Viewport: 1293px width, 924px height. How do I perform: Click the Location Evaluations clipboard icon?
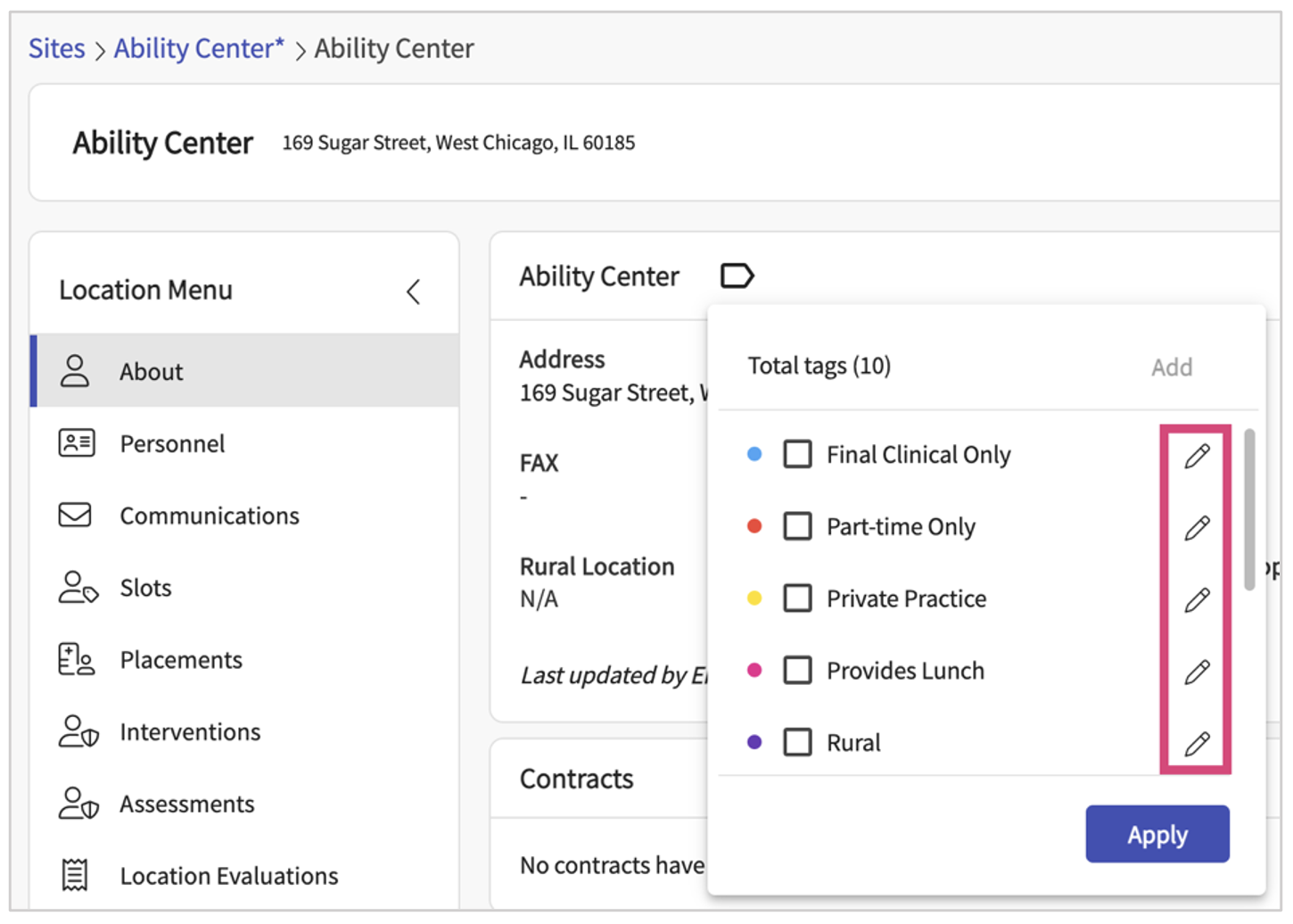[75, 875]
